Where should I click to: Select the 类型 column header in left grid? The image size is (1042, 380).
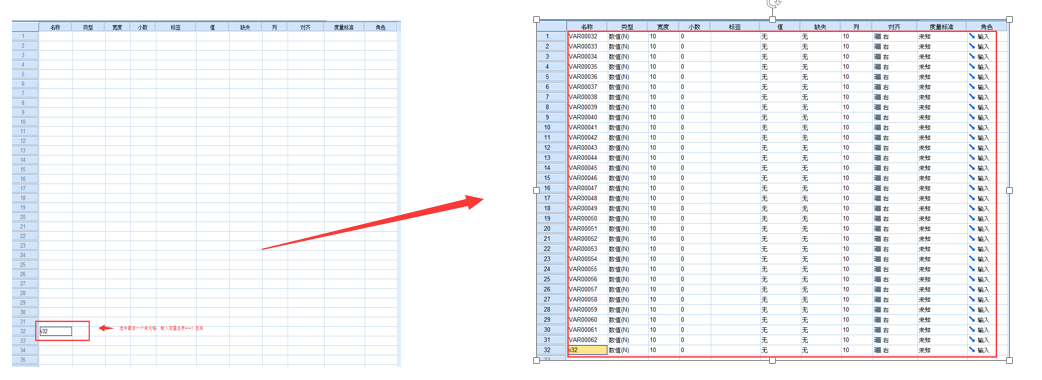(x=88, y=27)
